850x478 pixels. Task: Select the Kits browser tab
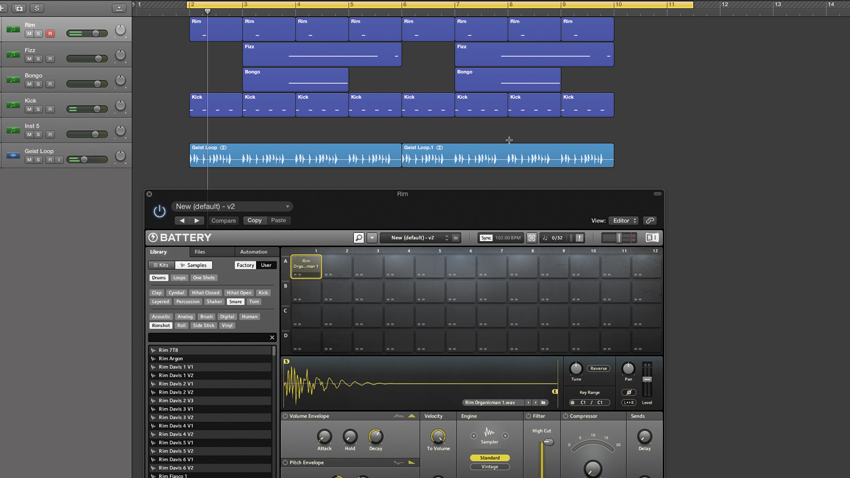[x=162, y=265]
